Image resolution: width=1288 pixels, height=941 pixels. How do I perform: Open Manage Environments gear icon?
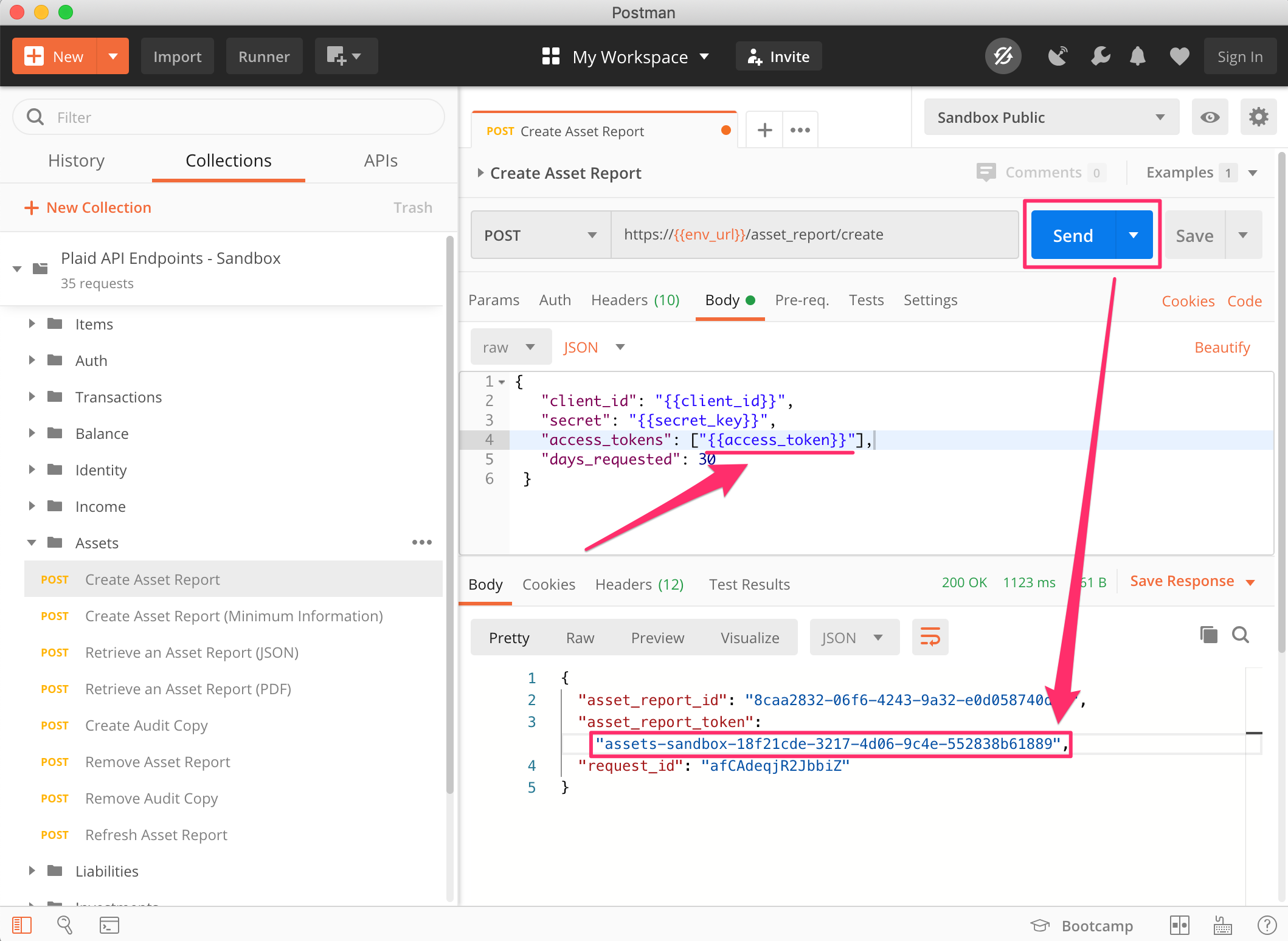(x=1258, y=117)
